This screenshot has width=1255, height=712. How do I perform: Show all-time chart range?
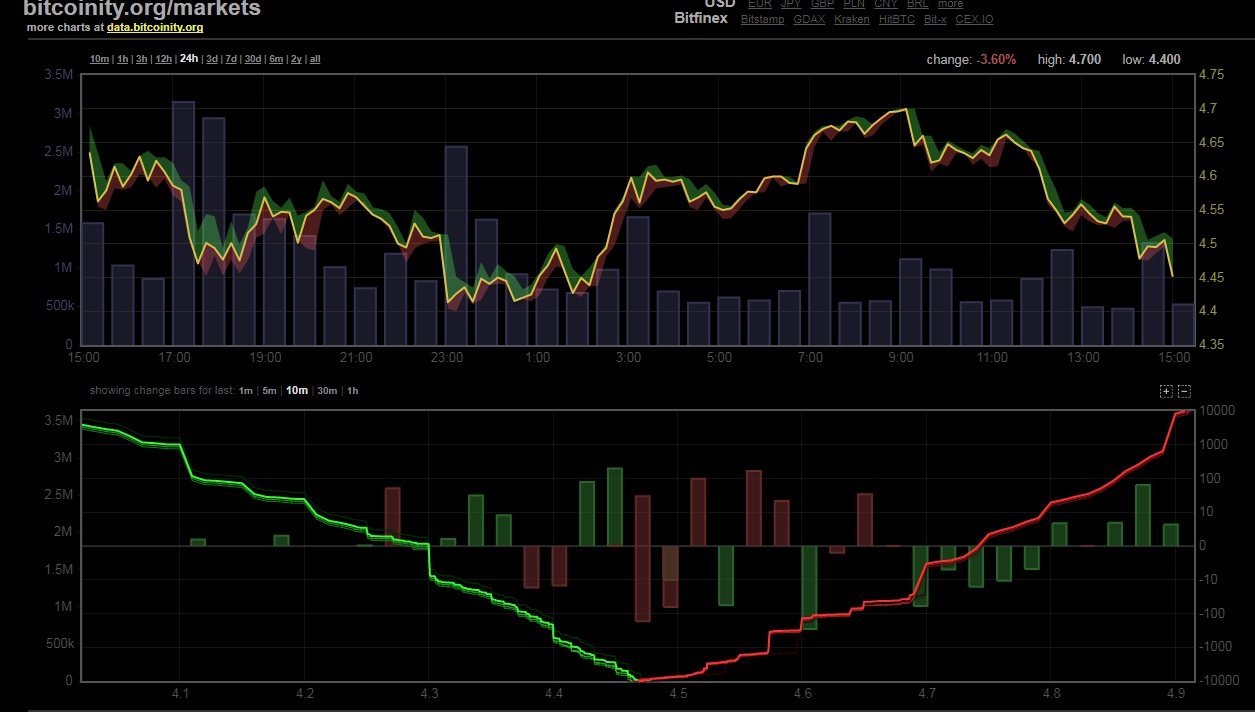(x=315, y=59)
